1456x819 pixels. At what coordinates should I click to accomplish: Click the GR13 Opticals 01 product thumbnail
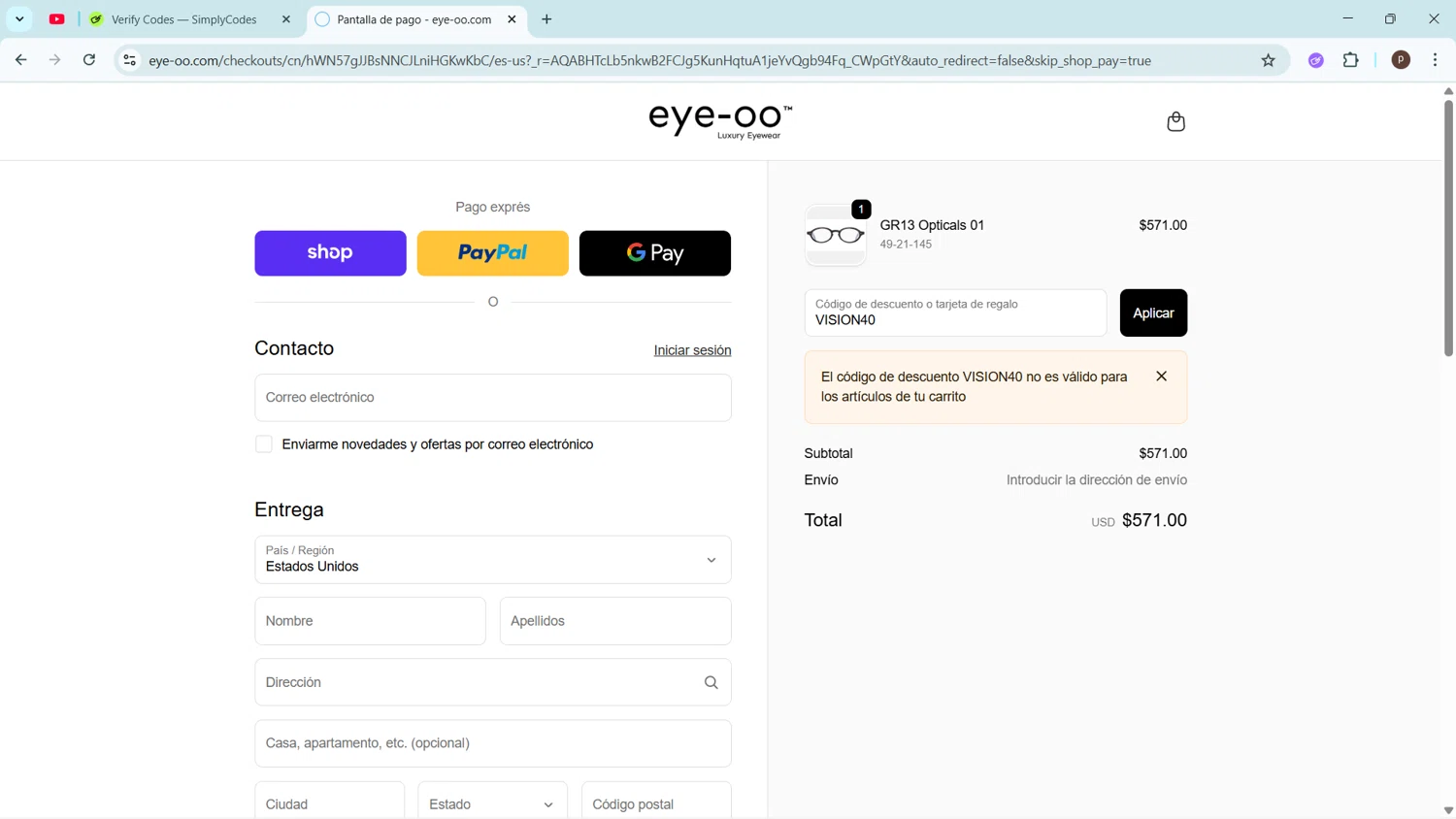click(835, 235)
